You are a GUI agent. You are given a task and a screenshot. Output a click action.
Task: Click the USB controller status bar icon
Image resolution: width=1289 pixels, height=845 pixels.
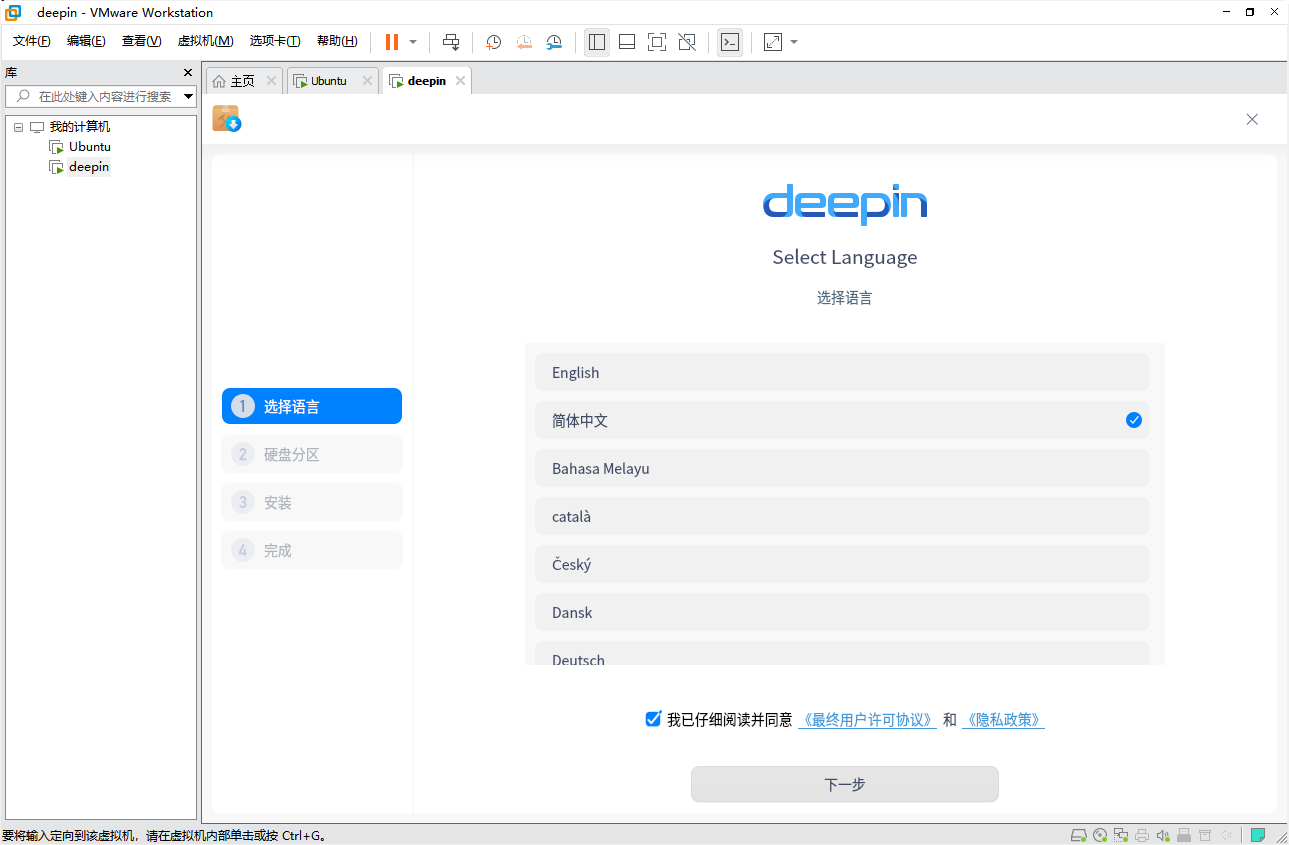point(1184,835)
